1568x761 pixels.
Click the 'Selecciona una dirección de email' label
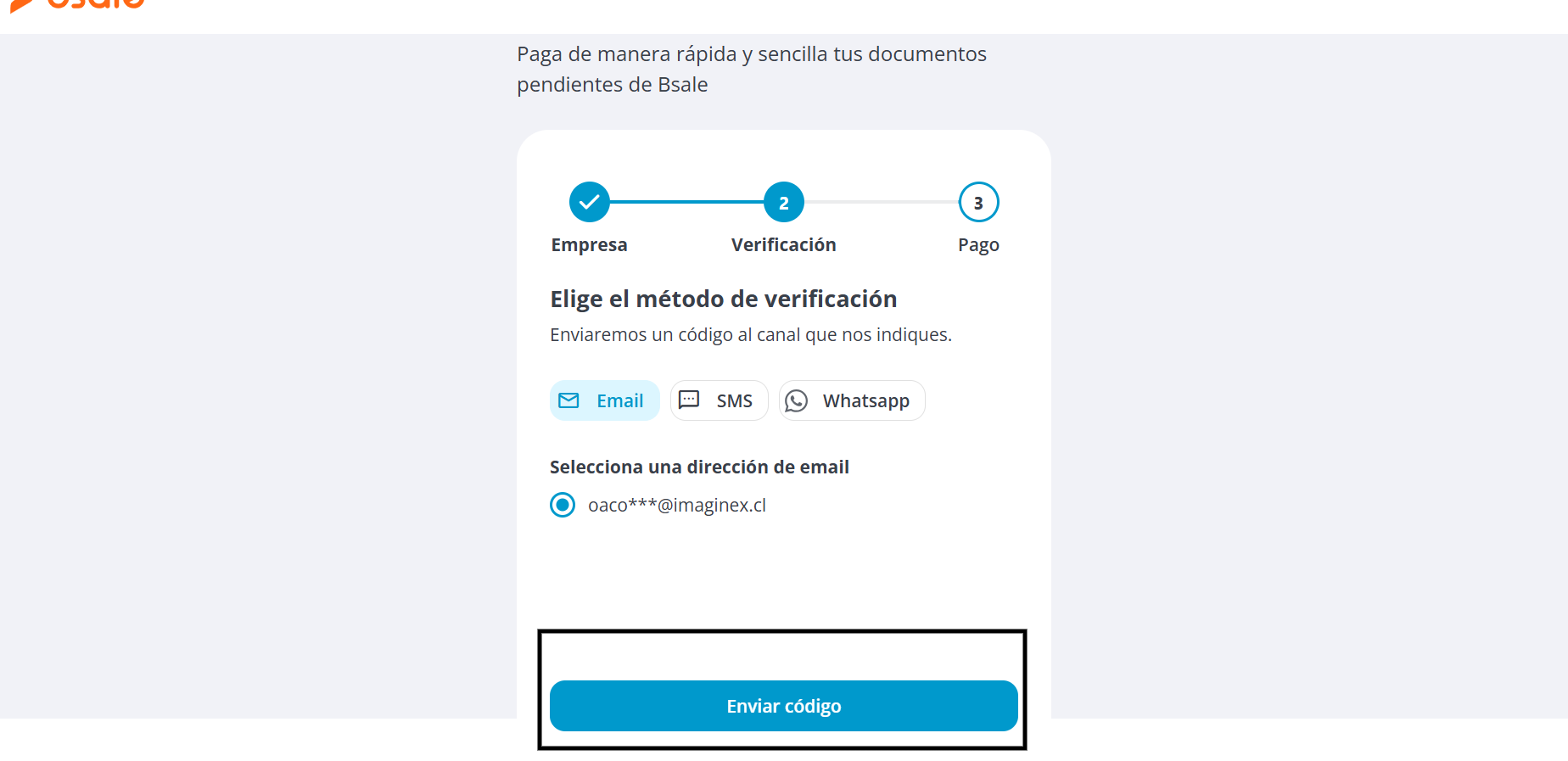699,467
